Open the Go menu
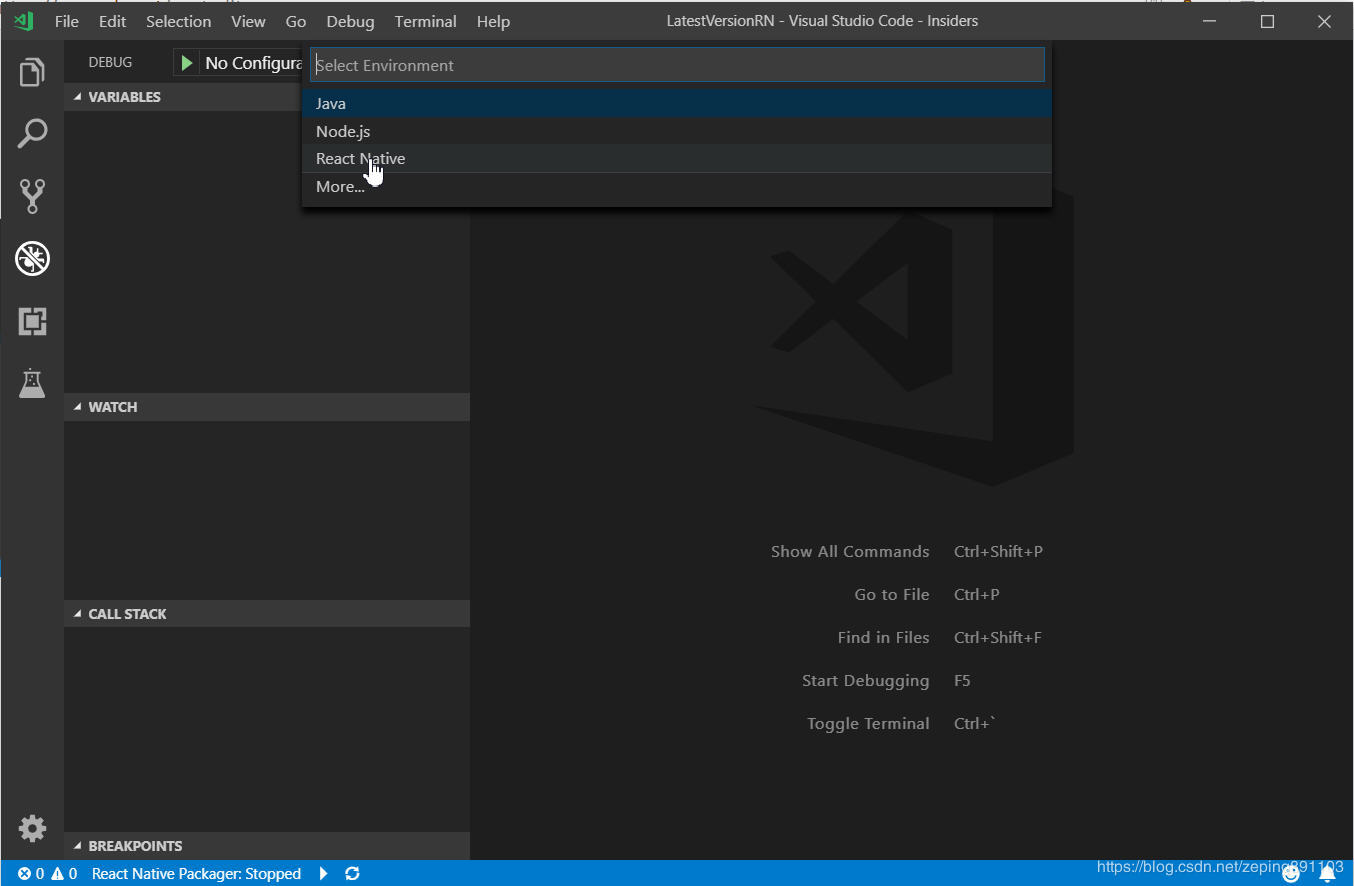This screenshot has width=1354, height=886. point(296,21)
